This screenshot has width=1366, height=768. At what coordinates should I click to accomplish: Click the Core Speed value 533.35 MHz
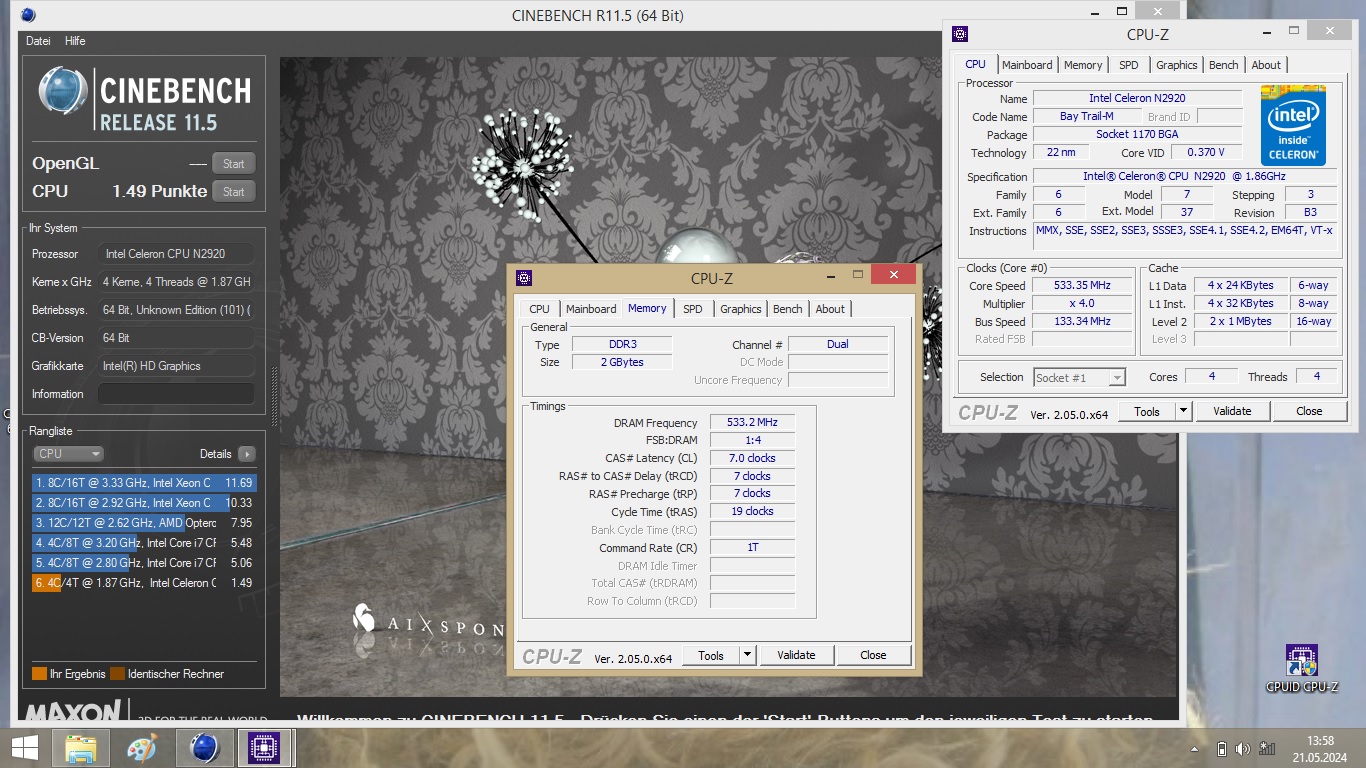pyautogui.click(x=1082, y=286)
